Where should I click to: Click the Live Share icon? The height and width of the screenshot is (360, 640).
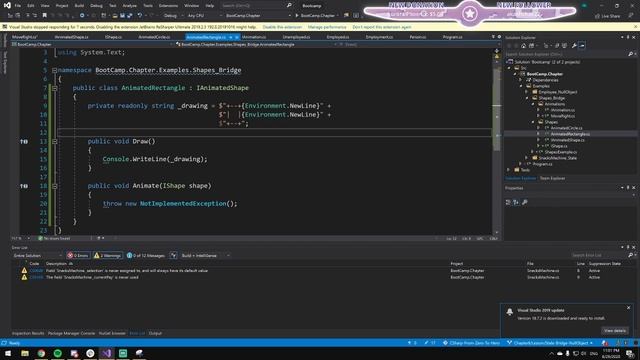(598, 16)
